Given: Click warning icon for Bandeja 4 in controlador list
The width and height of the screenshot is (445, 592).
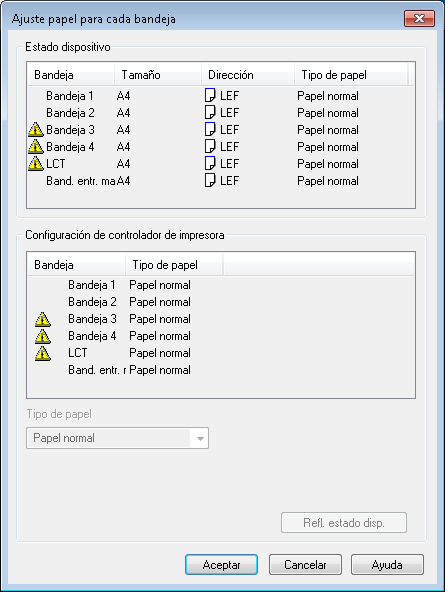Looking at the screenshot, I should (43, 336).
